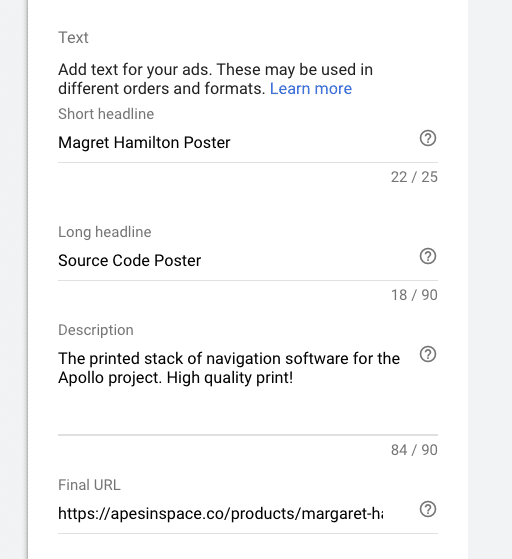Open help icon for Long headline

coord(427,256)
